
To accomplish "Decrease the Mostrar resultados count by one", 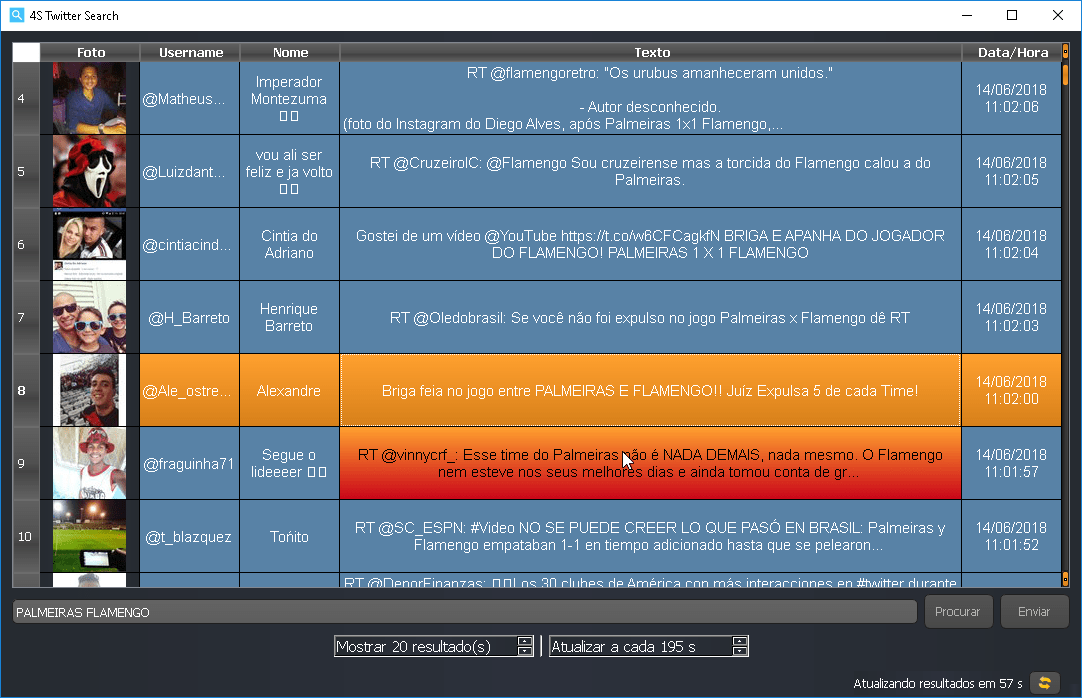I will (x=525, y=651).
